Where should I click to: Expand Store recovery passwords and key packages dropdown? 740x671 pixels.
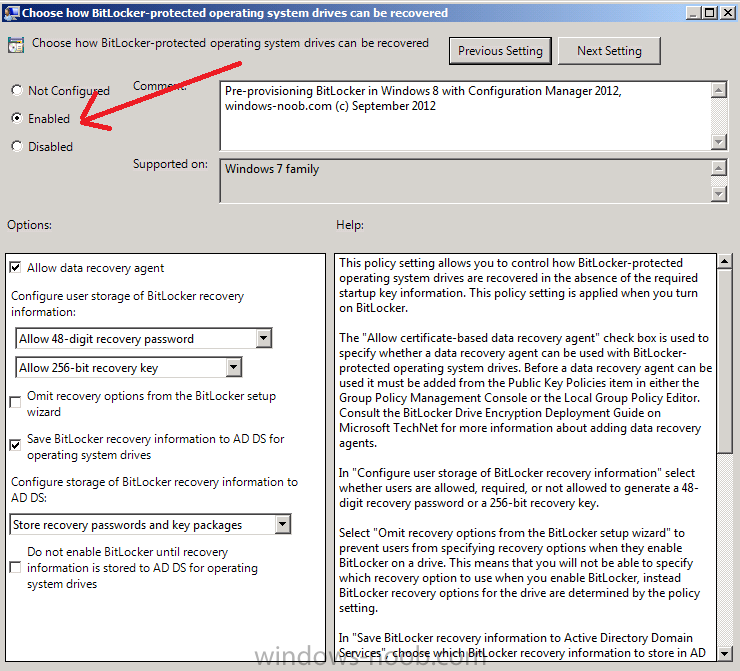click(283, 524)
